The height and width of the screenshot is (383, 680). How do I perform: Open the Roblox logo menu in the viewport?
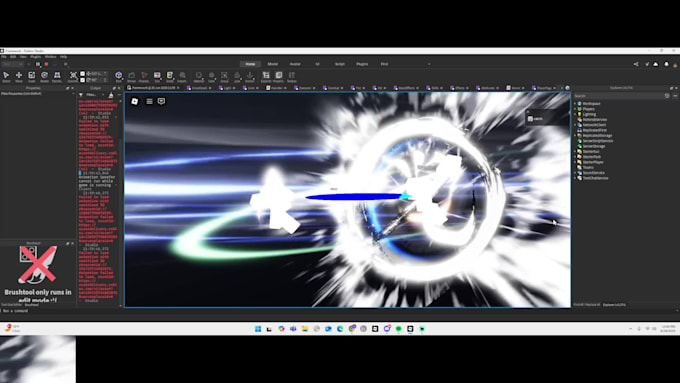click(134, 101)
